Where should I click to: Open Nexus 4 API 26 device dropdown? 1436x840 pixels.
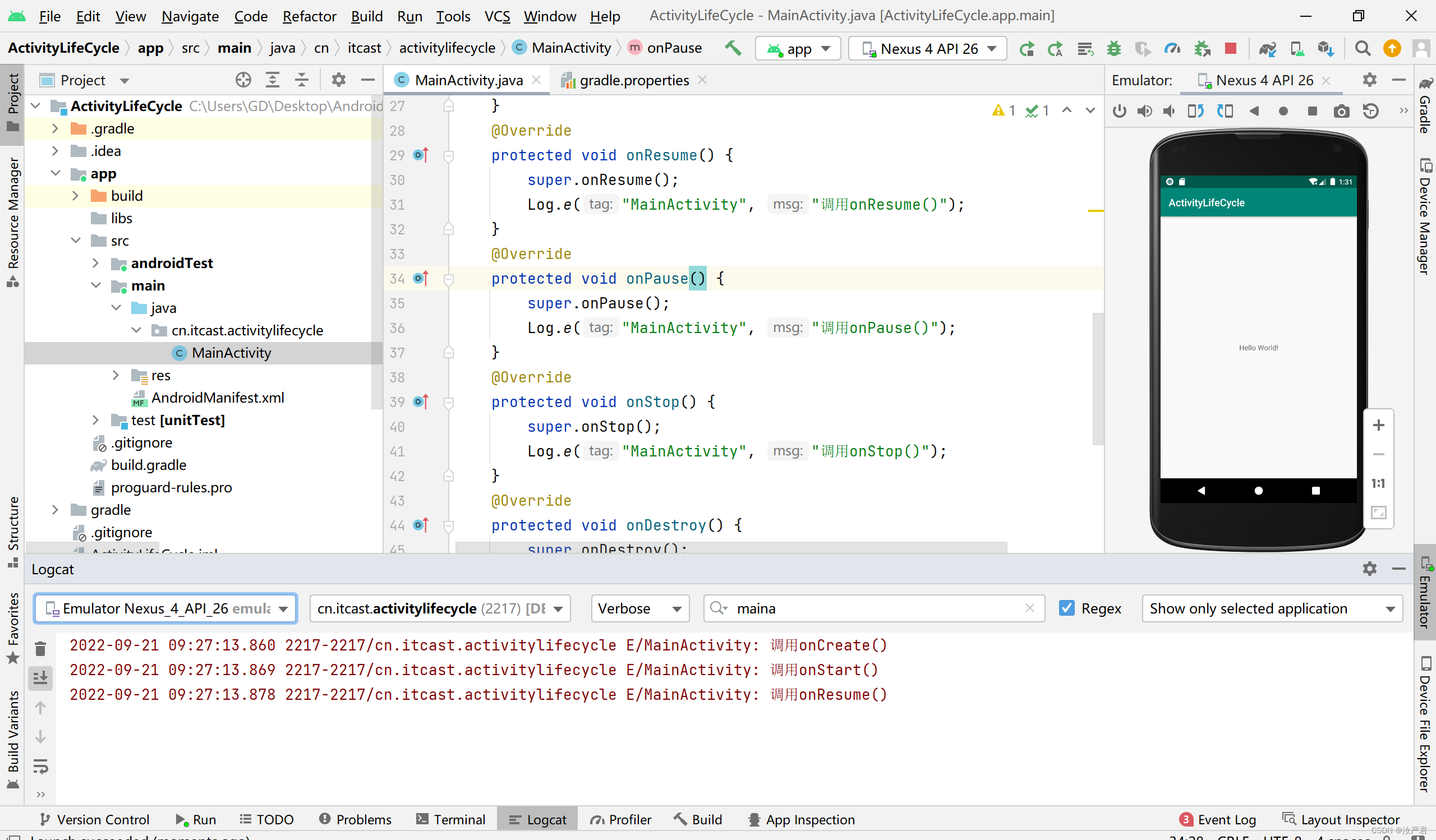928,48
